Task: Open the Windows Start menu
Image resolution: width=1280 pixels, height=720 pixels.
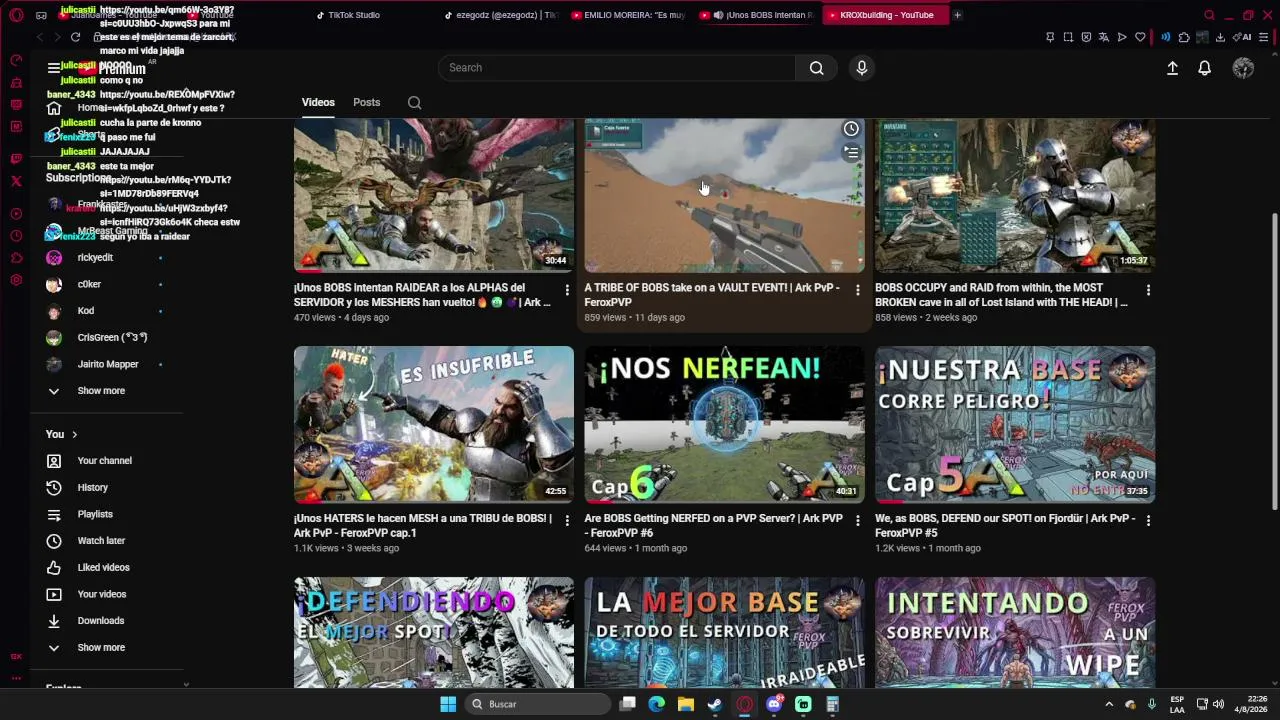Action: pos(448,704)
